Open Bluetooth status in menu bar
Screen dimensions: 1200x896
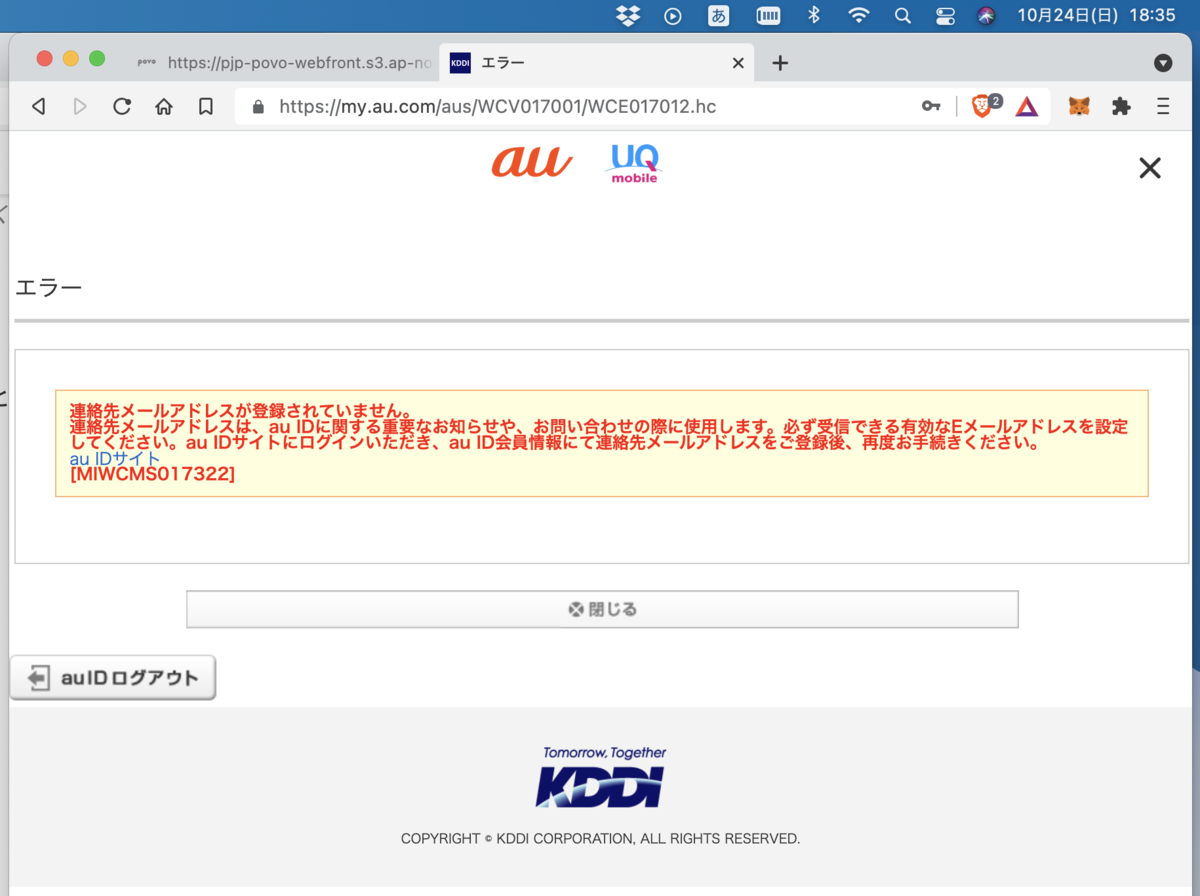813,15
